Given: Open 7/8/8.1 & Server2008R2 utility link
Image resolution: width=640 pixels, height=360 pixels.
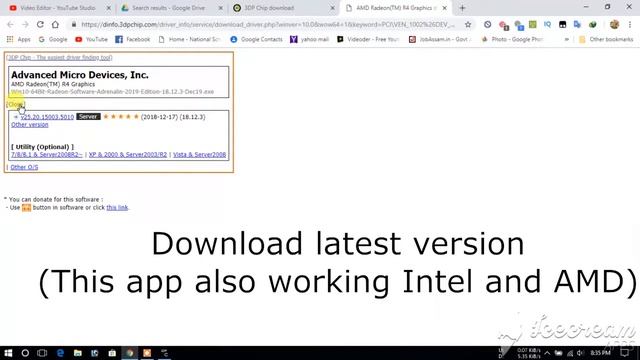Looking at the screenshot, I should [47, 155].
